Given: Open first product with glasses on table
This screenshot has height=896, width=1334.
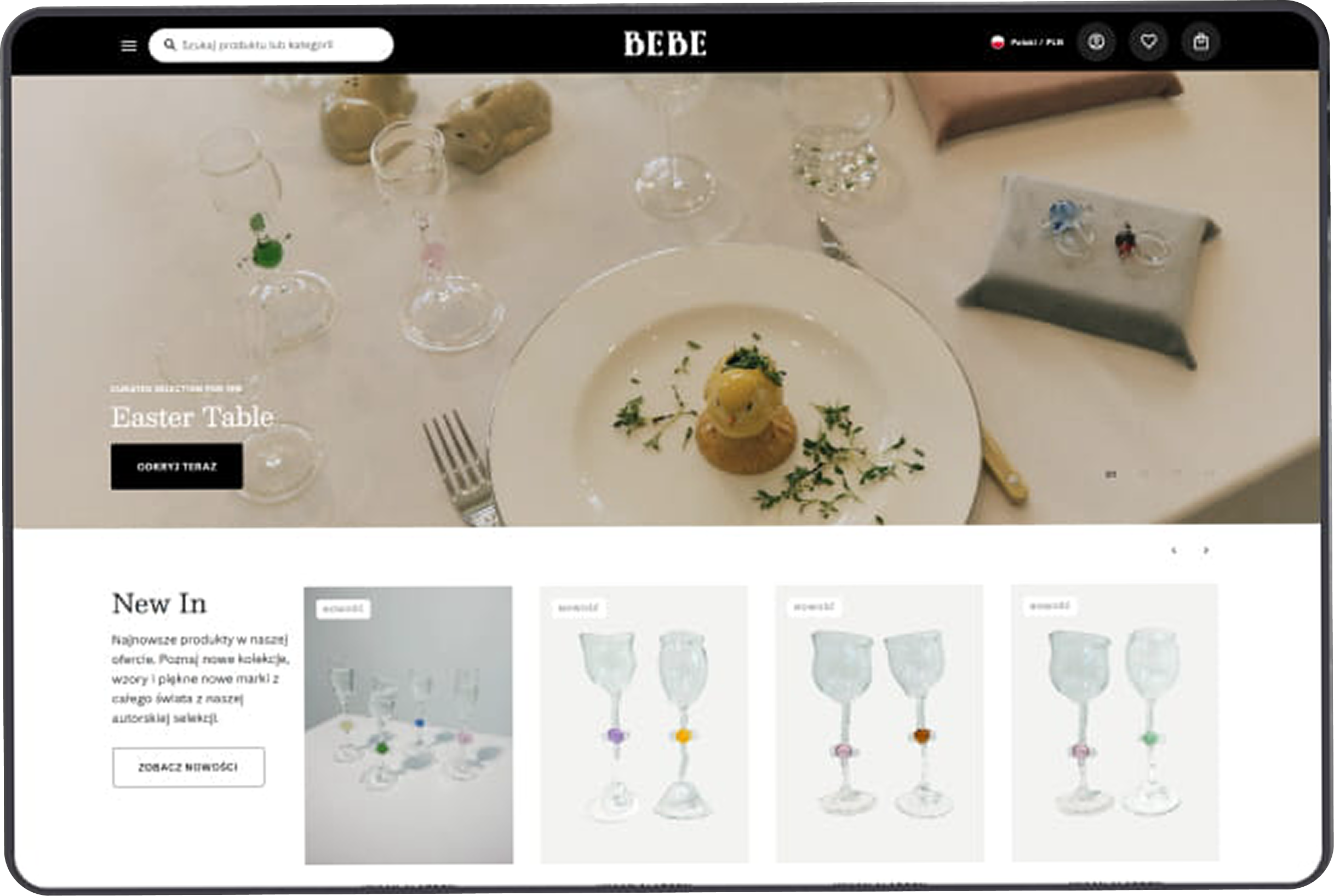Looking at the screenshot, I should 409,725.
